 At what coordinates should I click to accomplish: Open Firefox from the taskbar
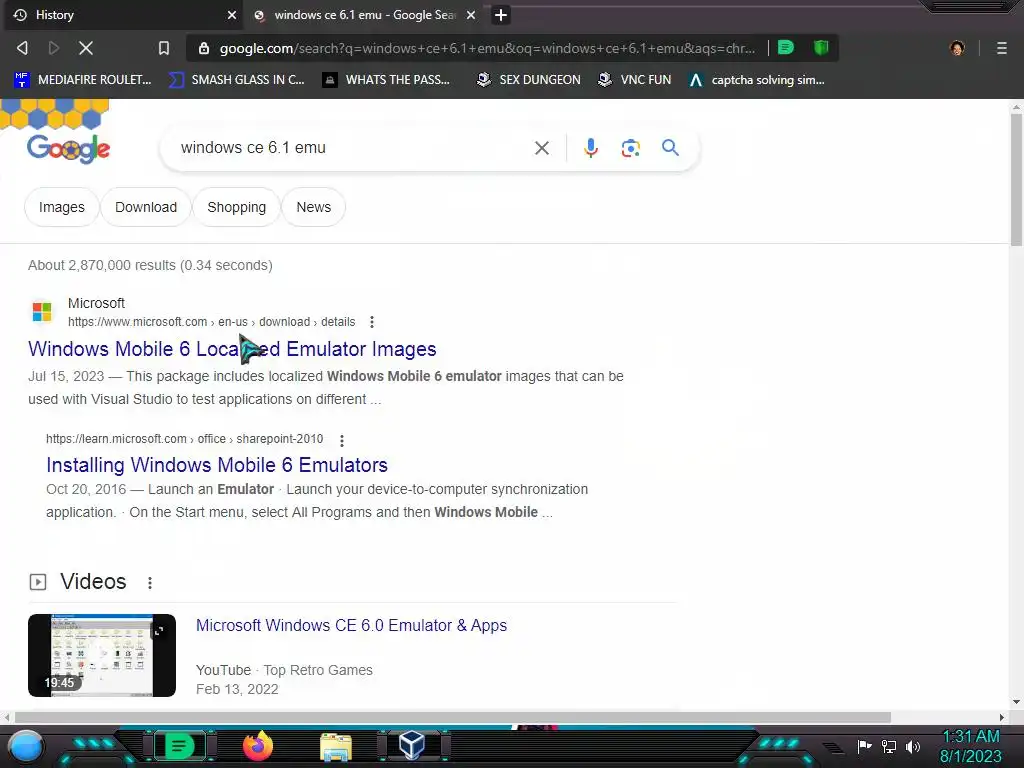pyautogui.click(x=258, y=746)
